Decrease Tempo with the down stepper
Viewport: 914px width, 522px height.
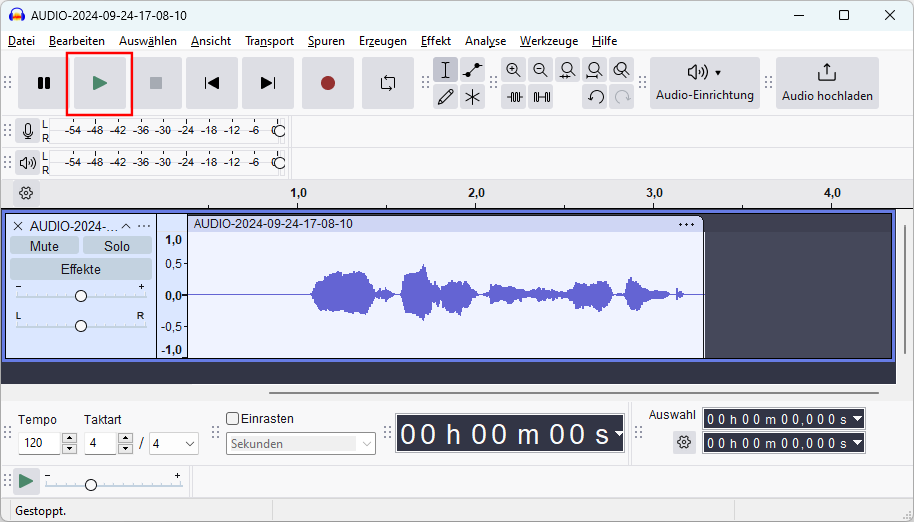pyautogui.click(x=69, y=449)
